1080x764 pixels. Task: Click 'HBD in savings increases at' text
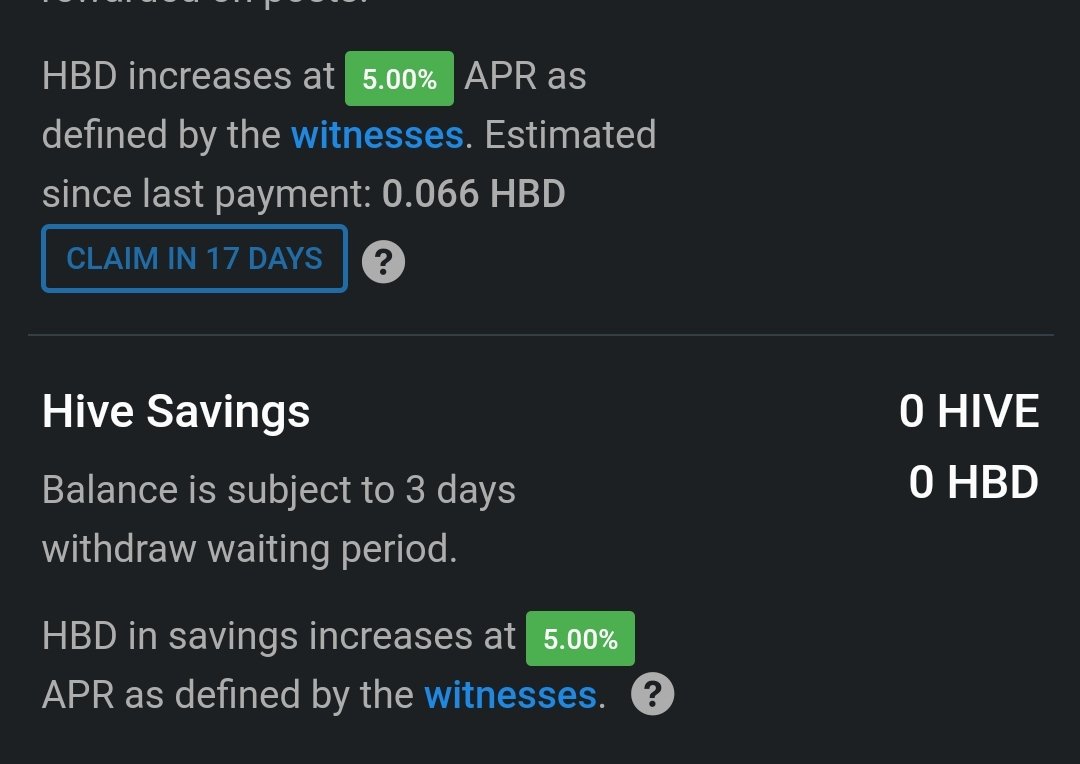pos(279,635)
